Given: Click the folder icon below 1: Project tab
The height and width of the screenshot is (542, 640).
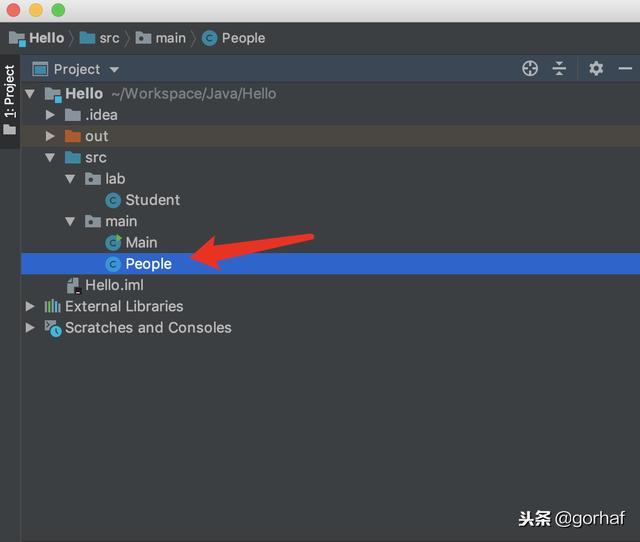Looking at the screenshot, I should (9, 130).
